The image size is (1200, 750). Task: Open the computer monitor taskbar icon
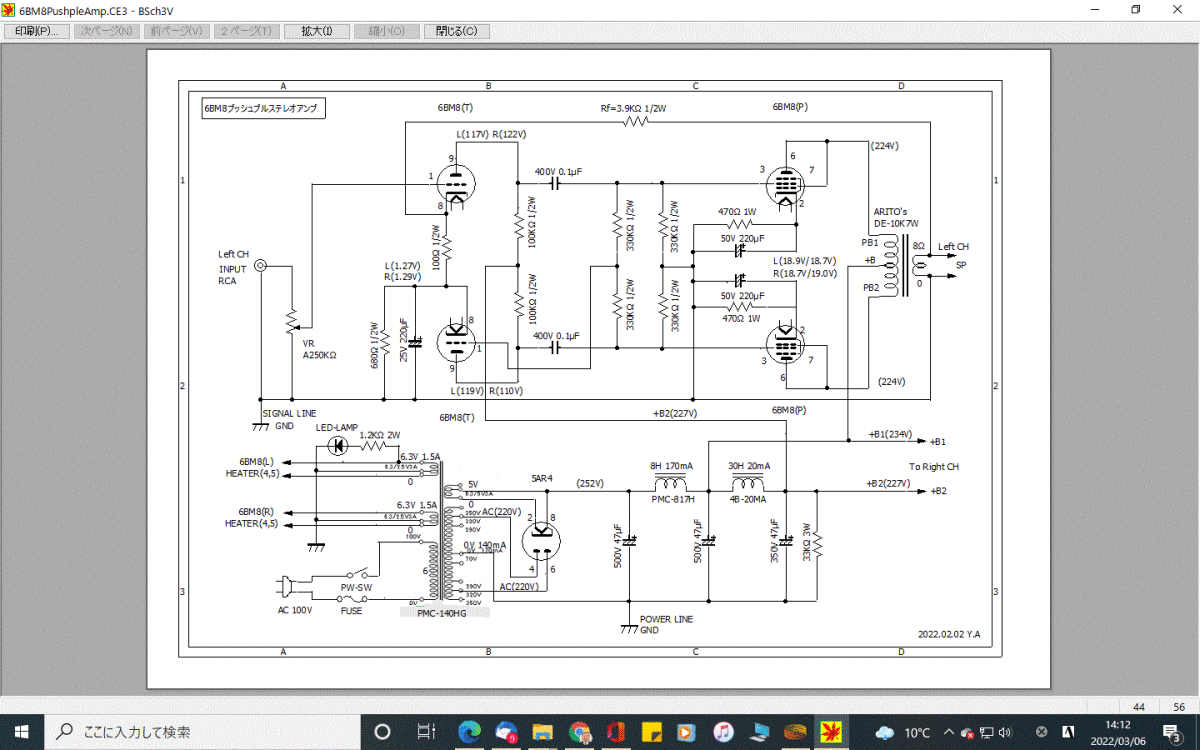pos(761,732)
